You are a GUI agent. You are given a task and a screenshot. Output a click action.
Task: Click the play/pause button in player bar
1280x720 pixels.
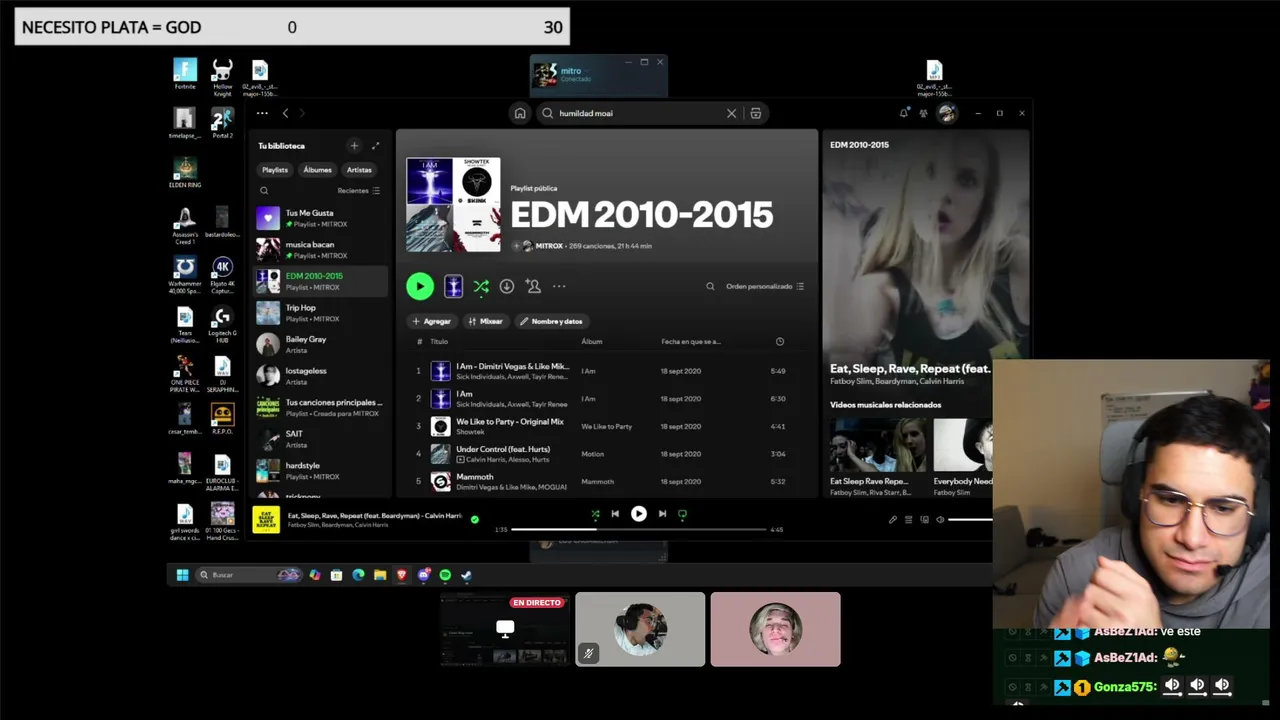tap(638, 514)
